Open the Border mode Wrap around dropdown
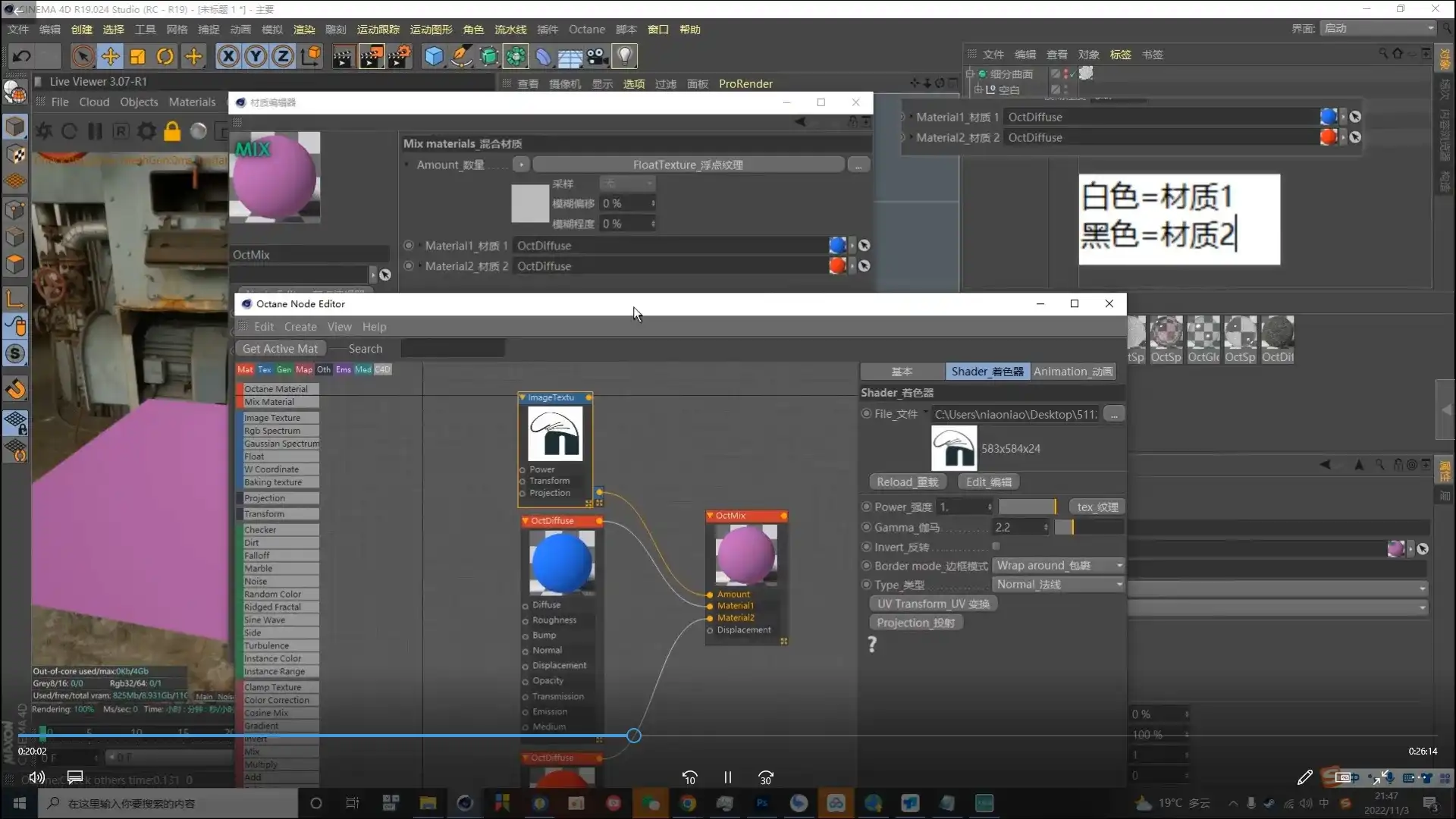Image resolution: width=1456 pixels, height=819 pixels. (x=1059, y=566)
